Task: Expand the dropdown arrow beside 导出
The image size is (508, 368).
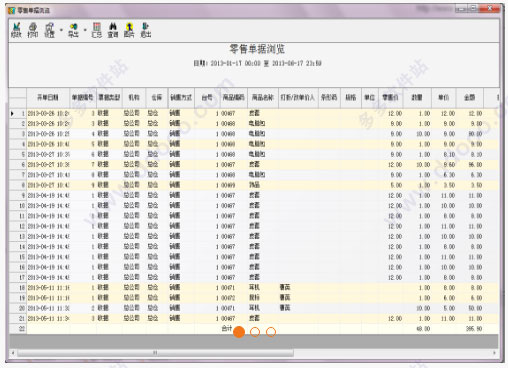Action: pyautogui.click(x=85, y=30)
